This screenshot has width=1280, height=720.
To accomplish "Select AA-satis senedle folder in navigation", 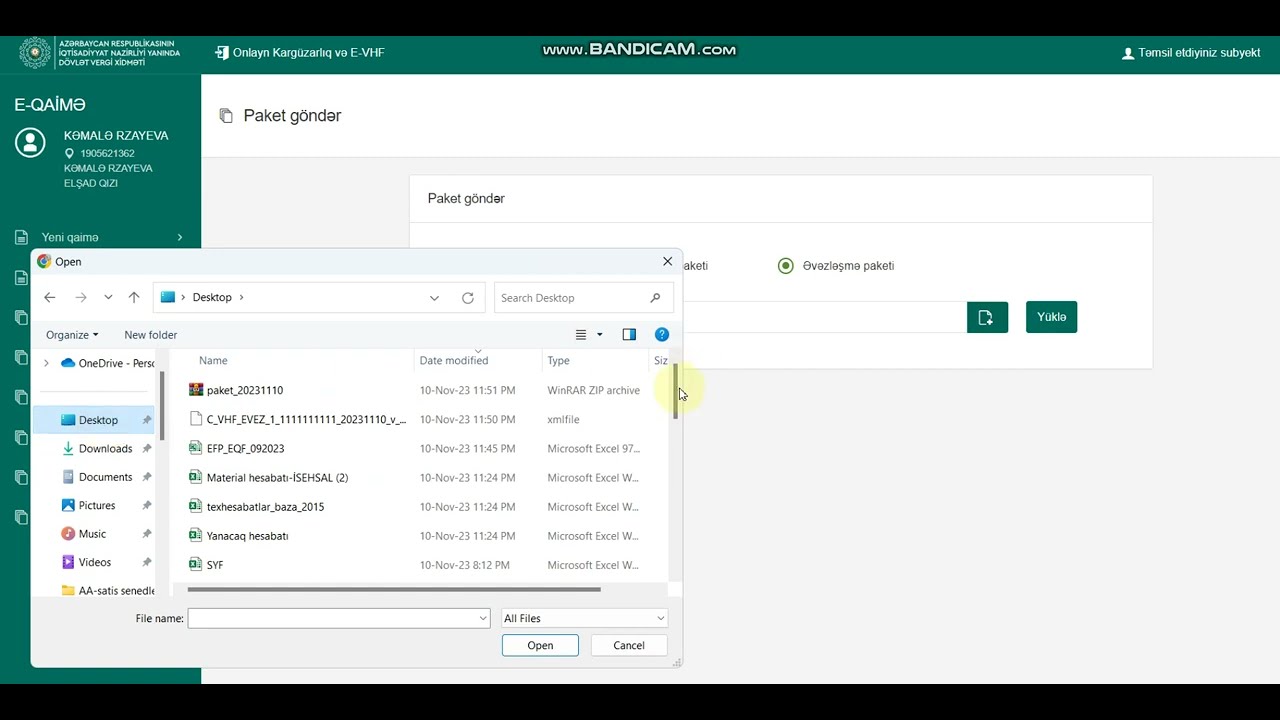I will [107, 590].
